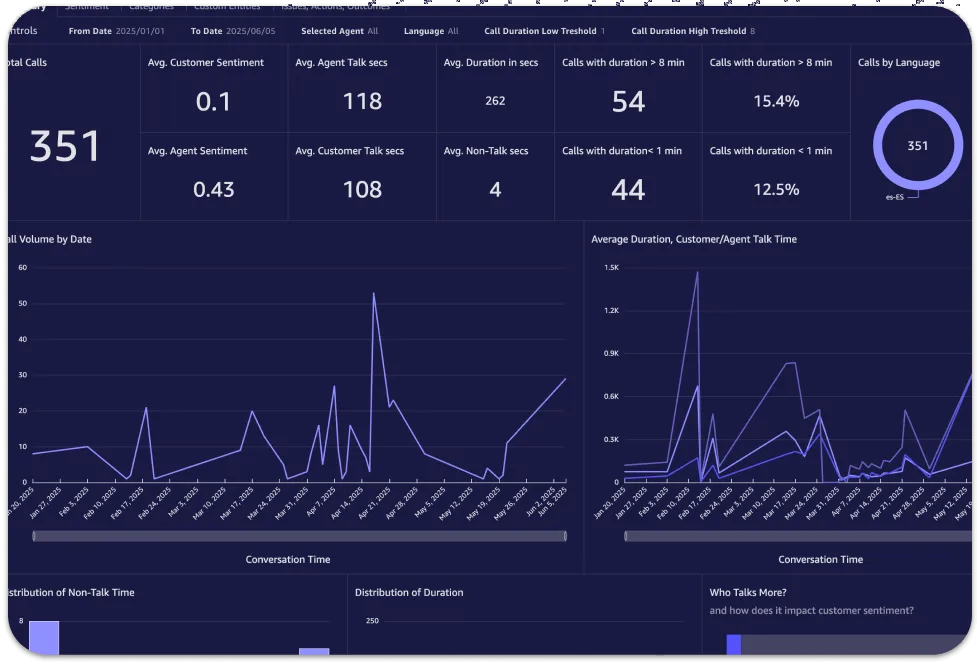Click the Who Talks More blue bar segment
Image resolution: width=980 pixels, height=665 pixels.
733,645
